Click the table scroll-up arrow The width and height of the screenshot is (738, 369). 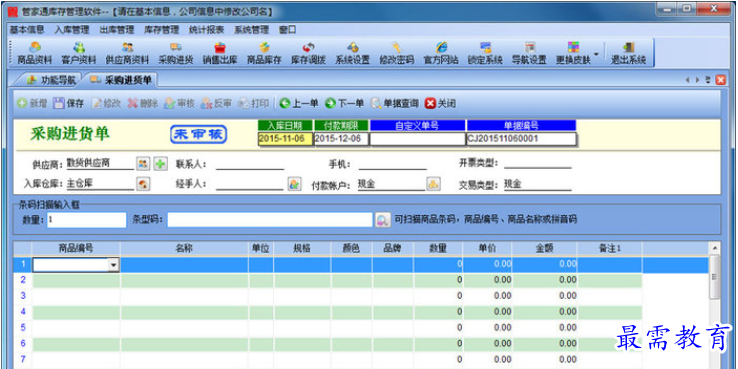pyautogui.click(x=714, y=248)
